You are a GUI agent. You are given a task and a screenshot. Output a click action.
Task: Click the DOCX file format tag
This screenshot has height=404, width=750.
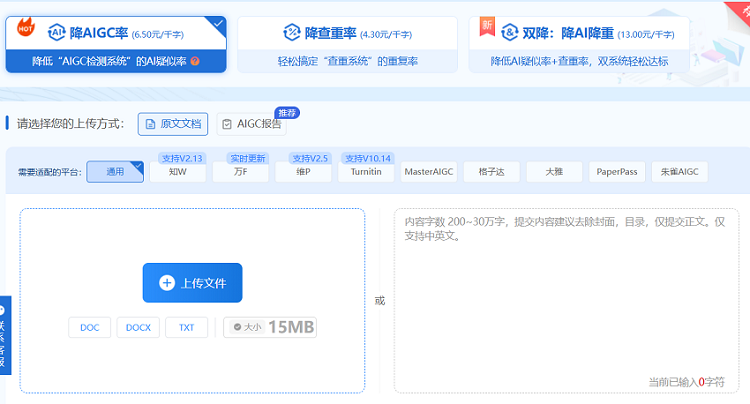click(x=138, y=328)
